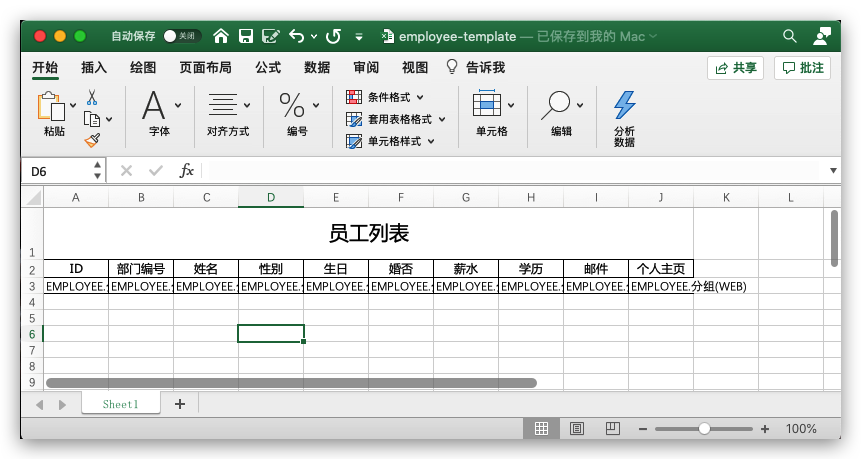The width and height of the screenshot is (861, 459).
Task: Click the 共享 button
Action: click(x=736, y=68)
